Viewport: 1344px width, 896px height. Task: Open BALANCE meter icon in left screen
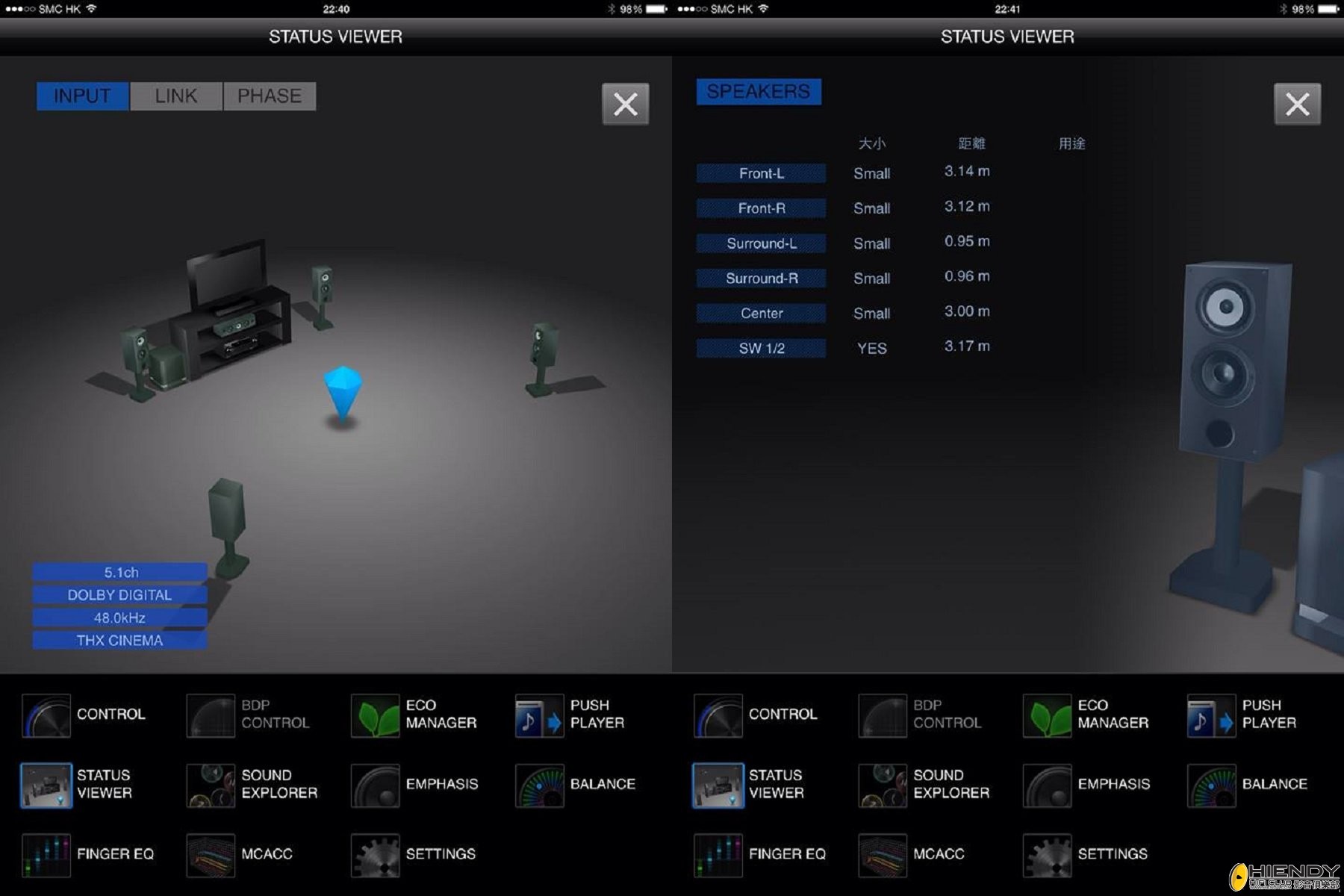click(540, 785)
